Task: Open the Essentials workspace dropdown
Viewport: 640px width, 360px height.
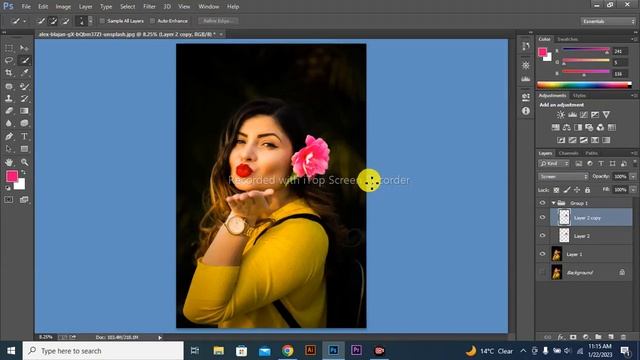Action: [x=608, y=21]
